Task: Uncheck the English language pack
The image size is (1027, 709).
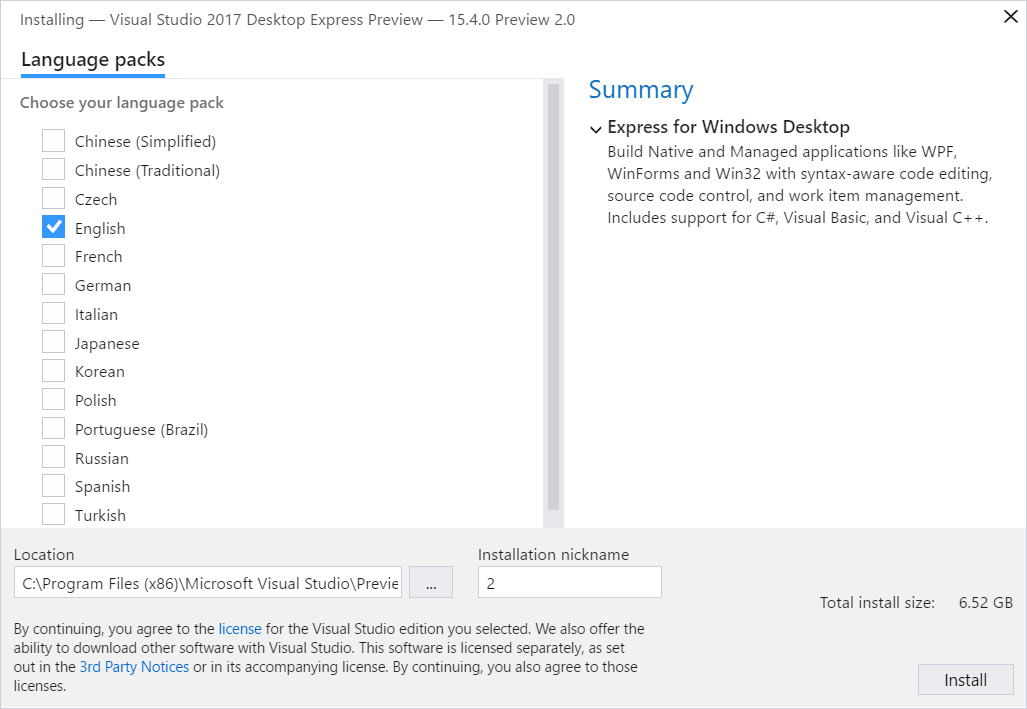Action: [x=54, y=228]
